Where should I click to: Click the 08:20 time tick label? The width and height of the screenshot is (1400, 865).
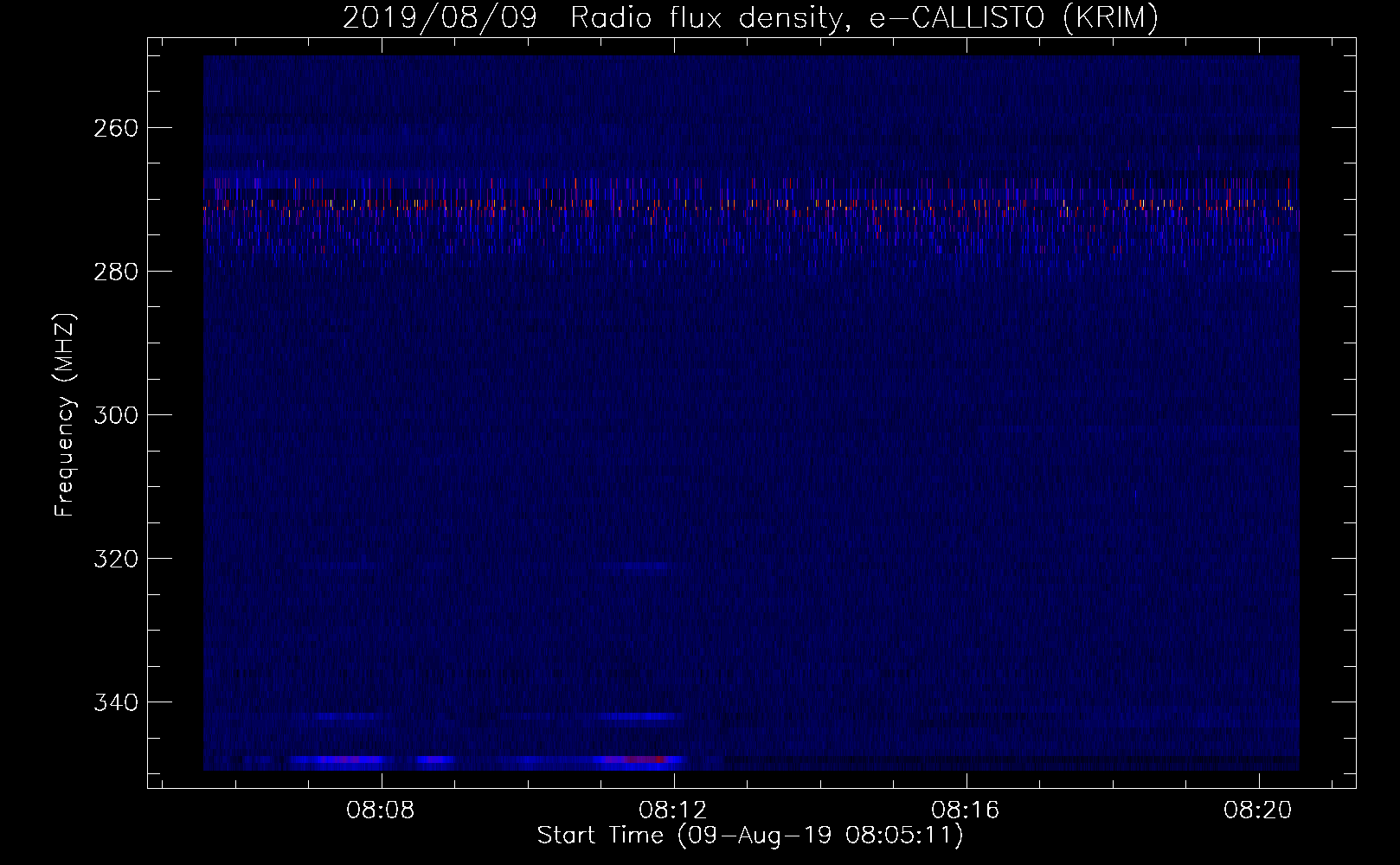[x=1258, y=810]
